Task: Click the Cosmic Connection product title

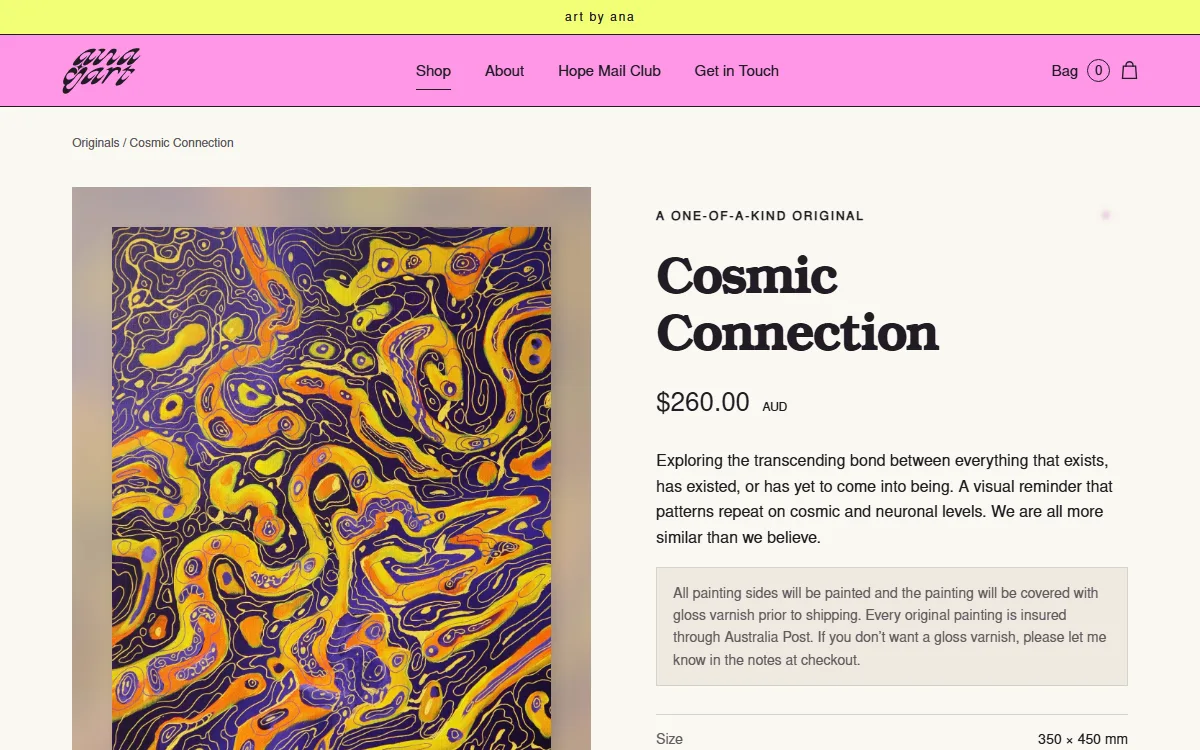Action: coord(797,304)
